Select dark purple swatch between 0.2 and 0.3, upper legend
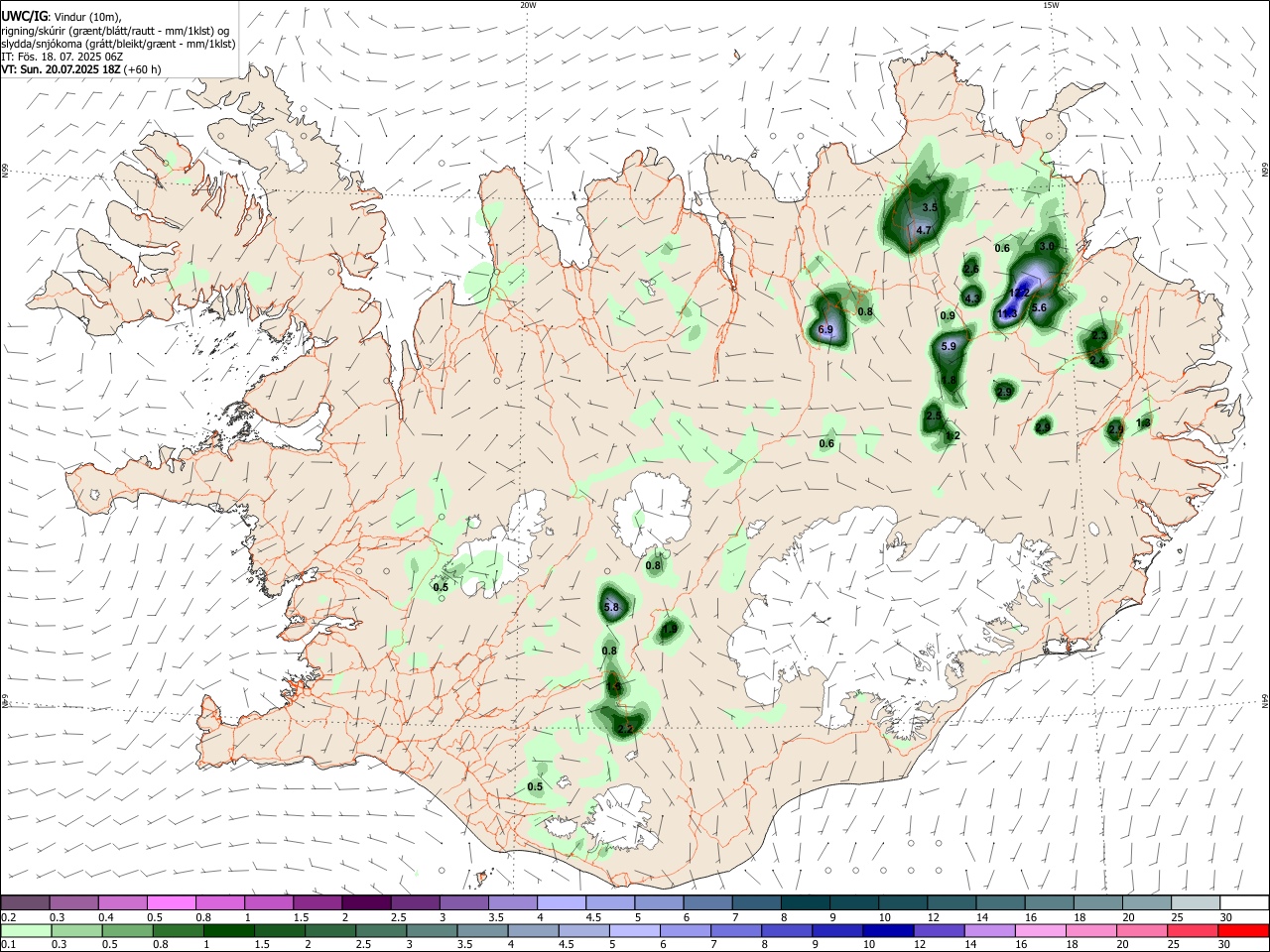Viewport: 1270px width, 952px height. pos(25,902)
